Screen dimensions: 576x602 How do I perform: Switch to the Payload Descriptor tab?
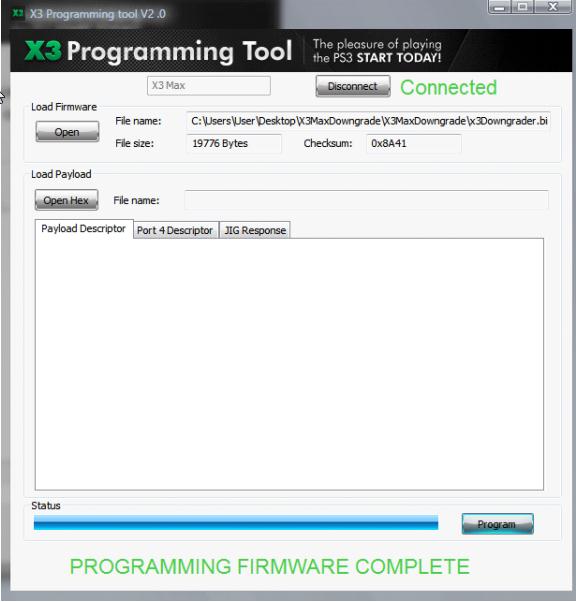84,229
